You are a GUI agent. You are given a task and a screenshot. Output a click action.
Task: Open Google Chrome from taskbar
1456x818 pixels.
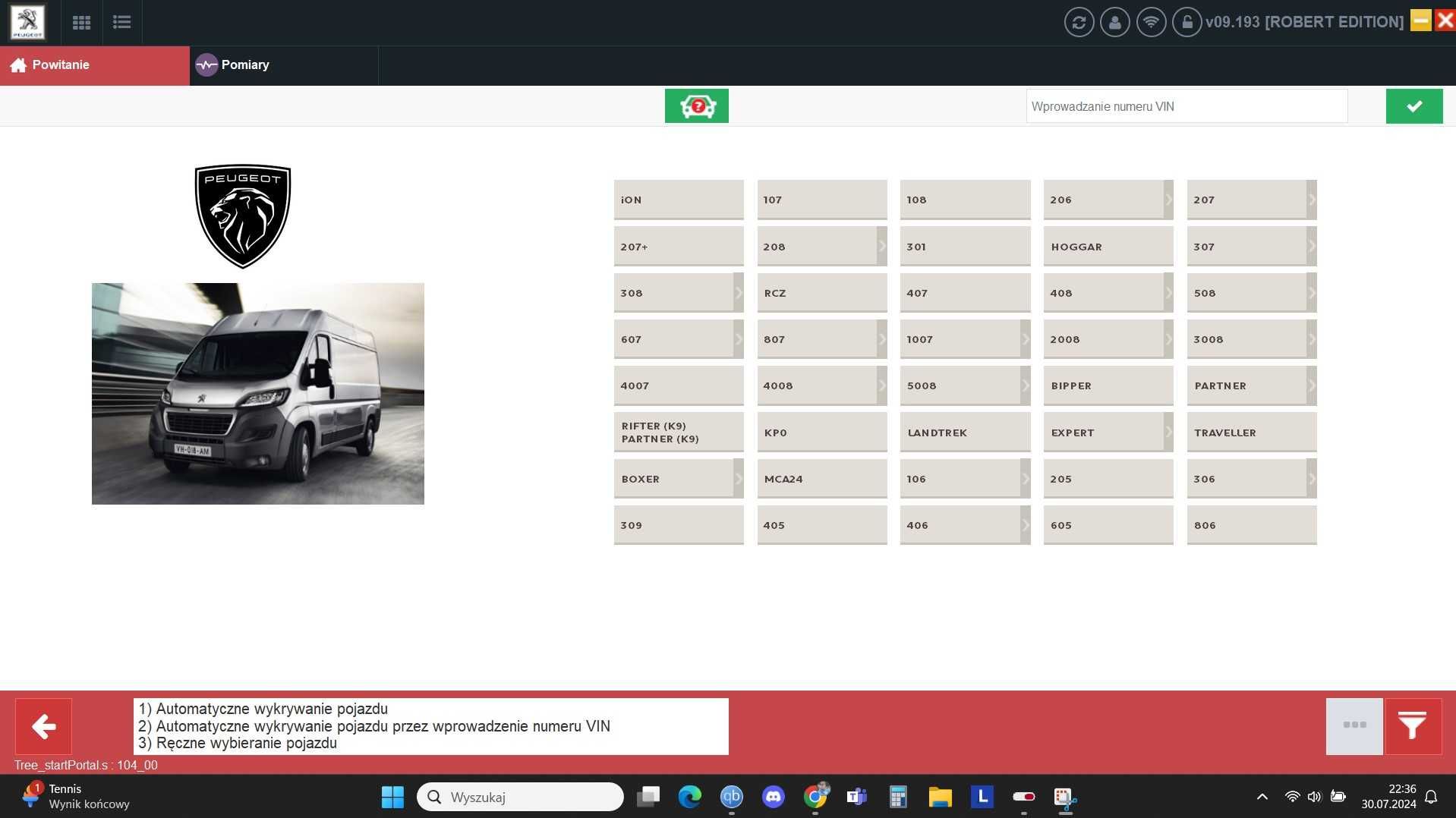pos(815,797)
